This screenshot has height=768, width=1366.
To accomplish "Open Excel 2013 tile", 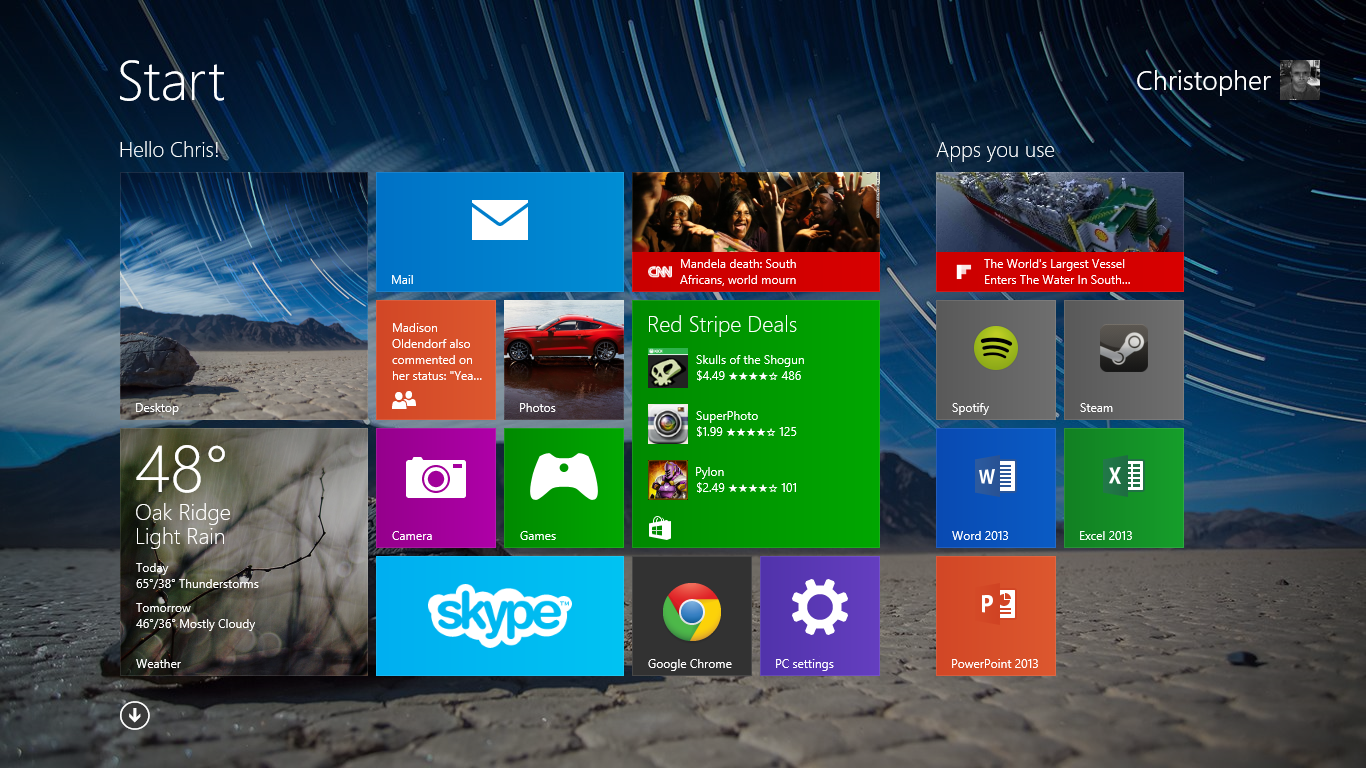I will [x=1124, y=488].
